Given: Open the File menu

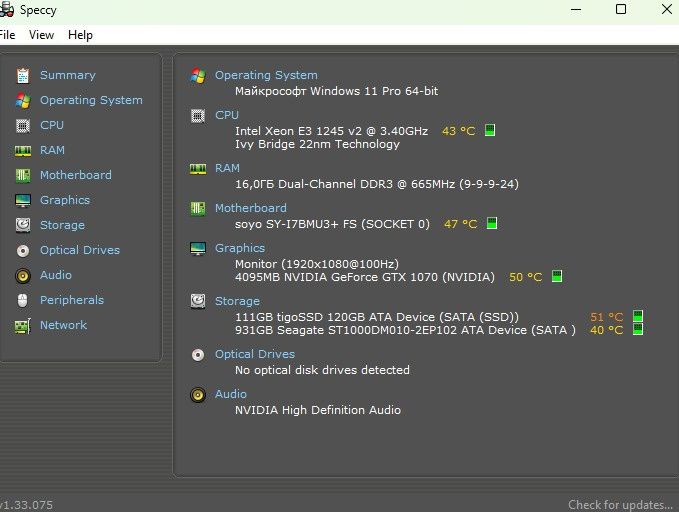Looking at the screenshot, I should [x=7, y=35].
